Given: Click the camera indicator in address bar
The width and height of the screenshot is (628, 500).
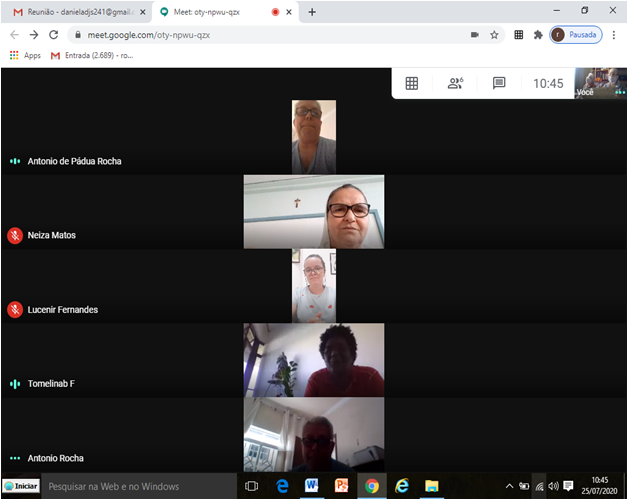Looking at the screenshot, I should point(474,34).
